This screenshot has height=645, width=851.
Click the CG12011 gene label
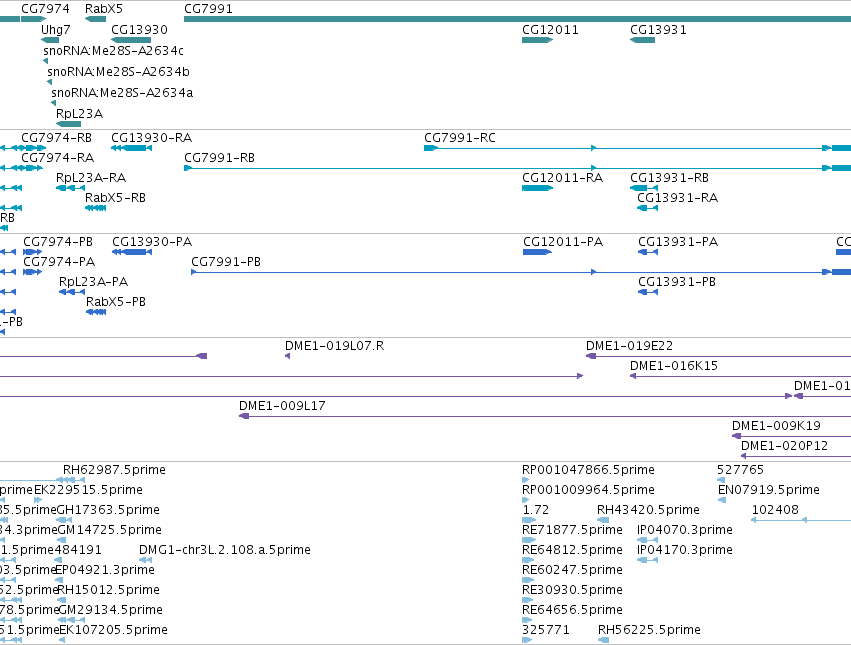click(550, 30)
